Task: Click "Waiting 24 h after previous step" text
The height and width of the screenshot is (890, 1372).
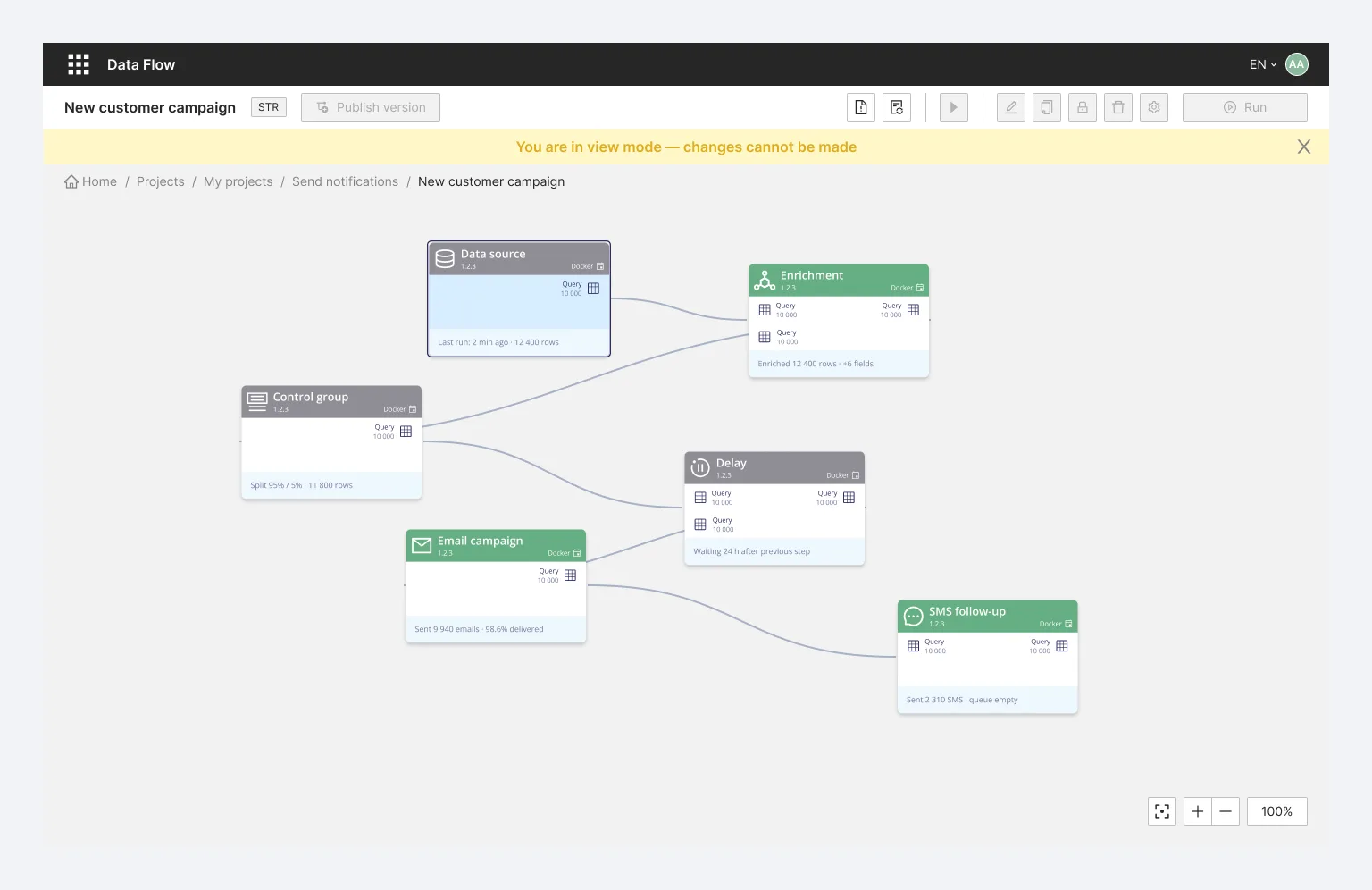Action: click(x=752, y=551)
